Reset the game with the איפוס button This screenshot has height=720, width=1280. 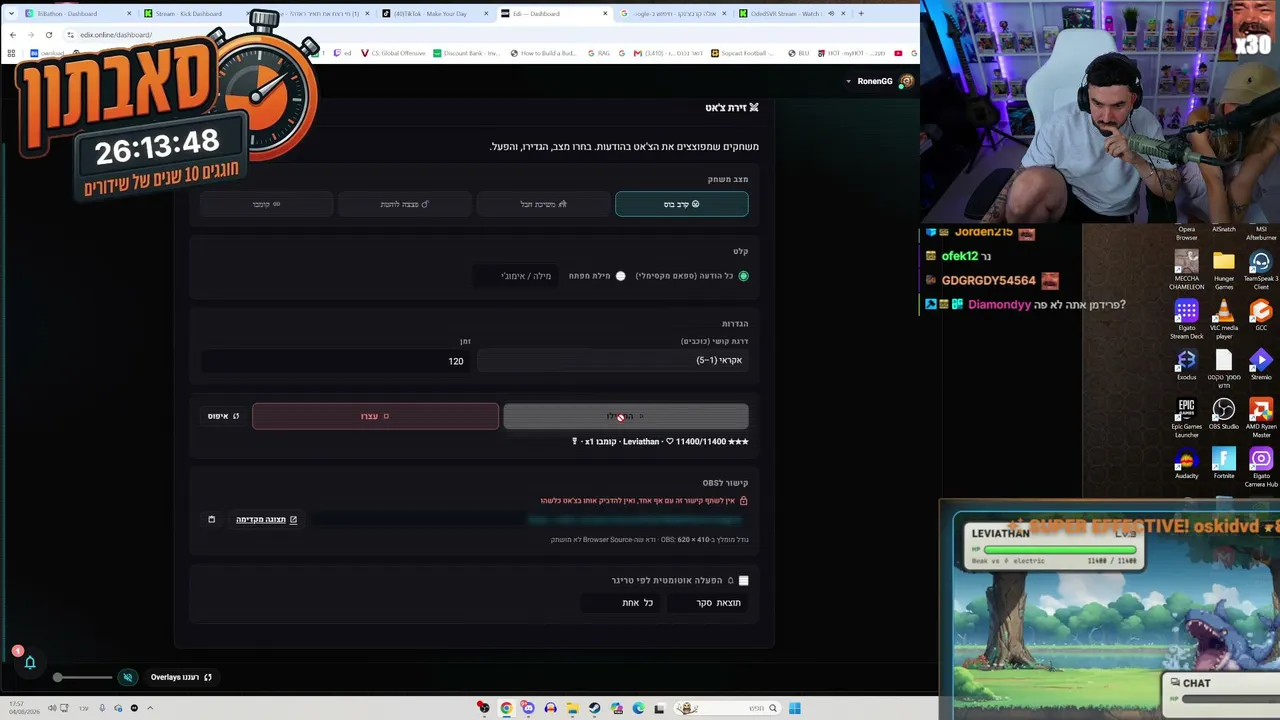coord(223,416)
